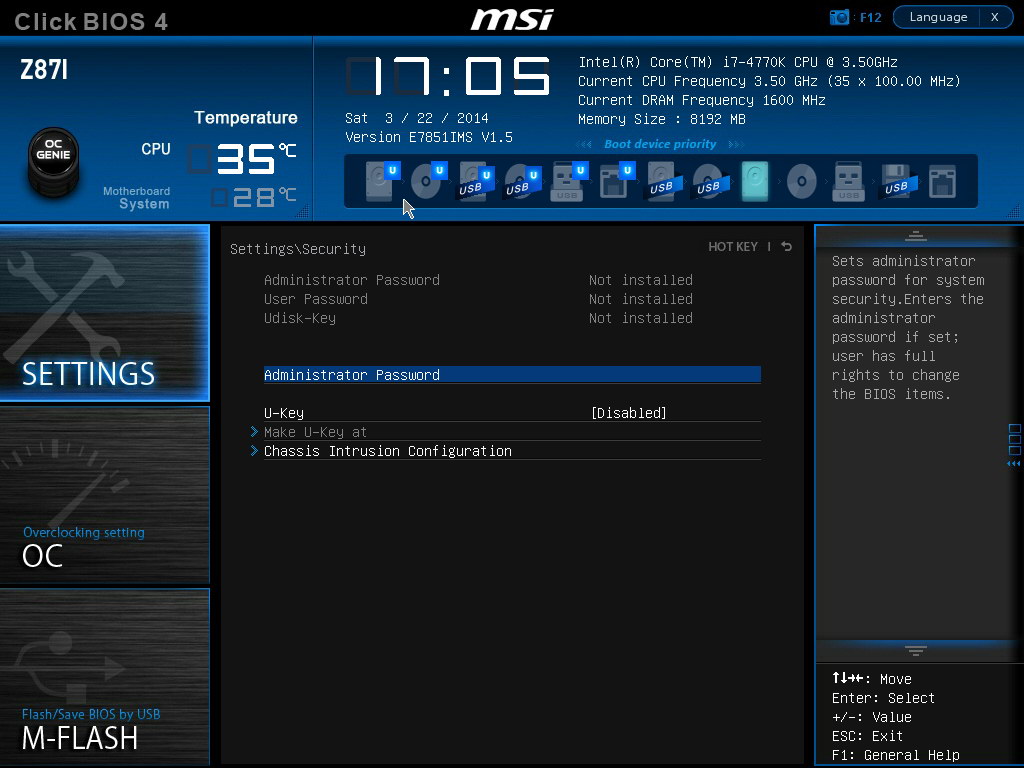Screen dimensions: 1024x768
Task: Select the first UEFI hard disk boot icon
Action: [x=382, y=180]
